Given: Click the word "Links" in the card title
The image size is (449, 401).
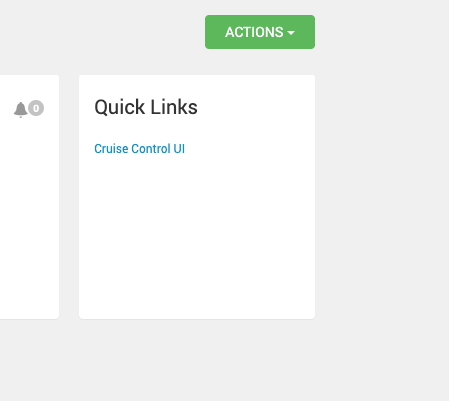Looking at the screenshot, I should (174, 107).
